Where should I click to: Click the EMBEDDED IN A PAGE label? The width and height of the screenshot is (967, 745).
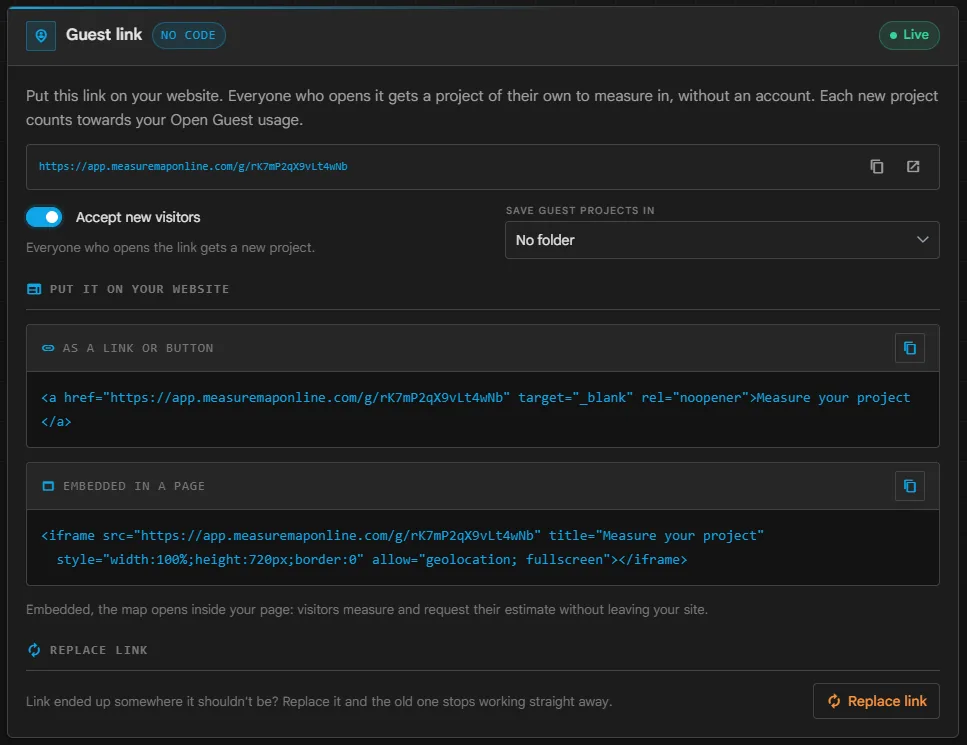click(x=134, y=487)
